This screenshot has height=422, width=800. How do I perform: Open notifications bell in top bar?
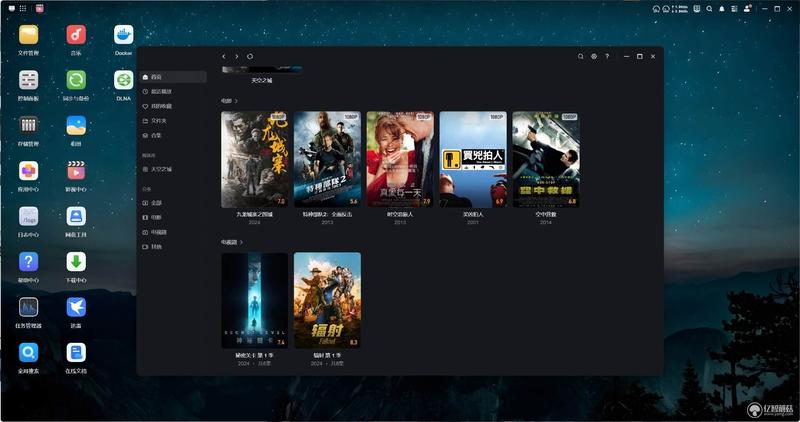(x=721, y=9)
